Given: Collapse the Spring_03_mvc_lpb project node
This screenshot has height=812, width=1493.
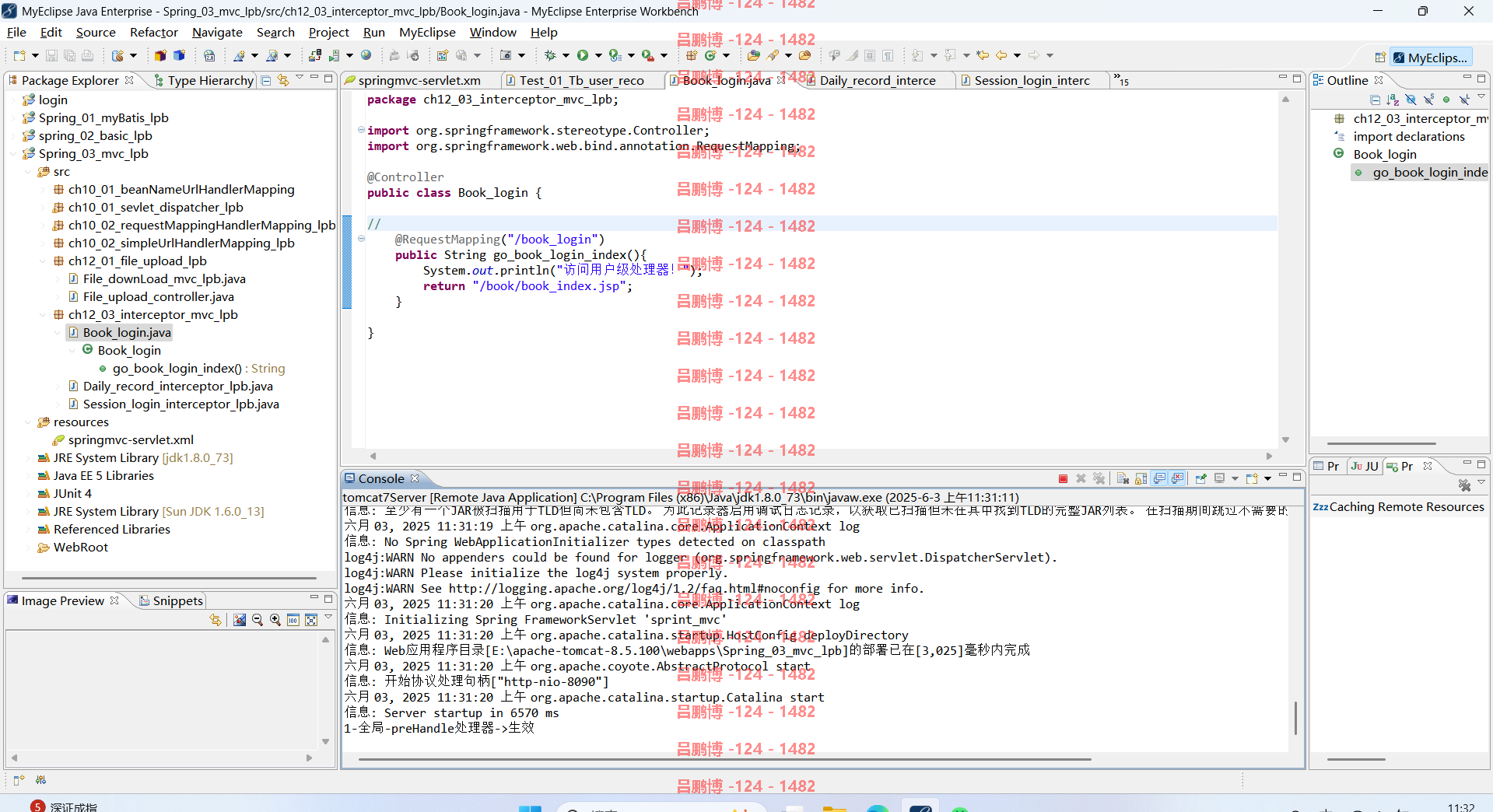Looking at the screenshot, I should (13, 153).
